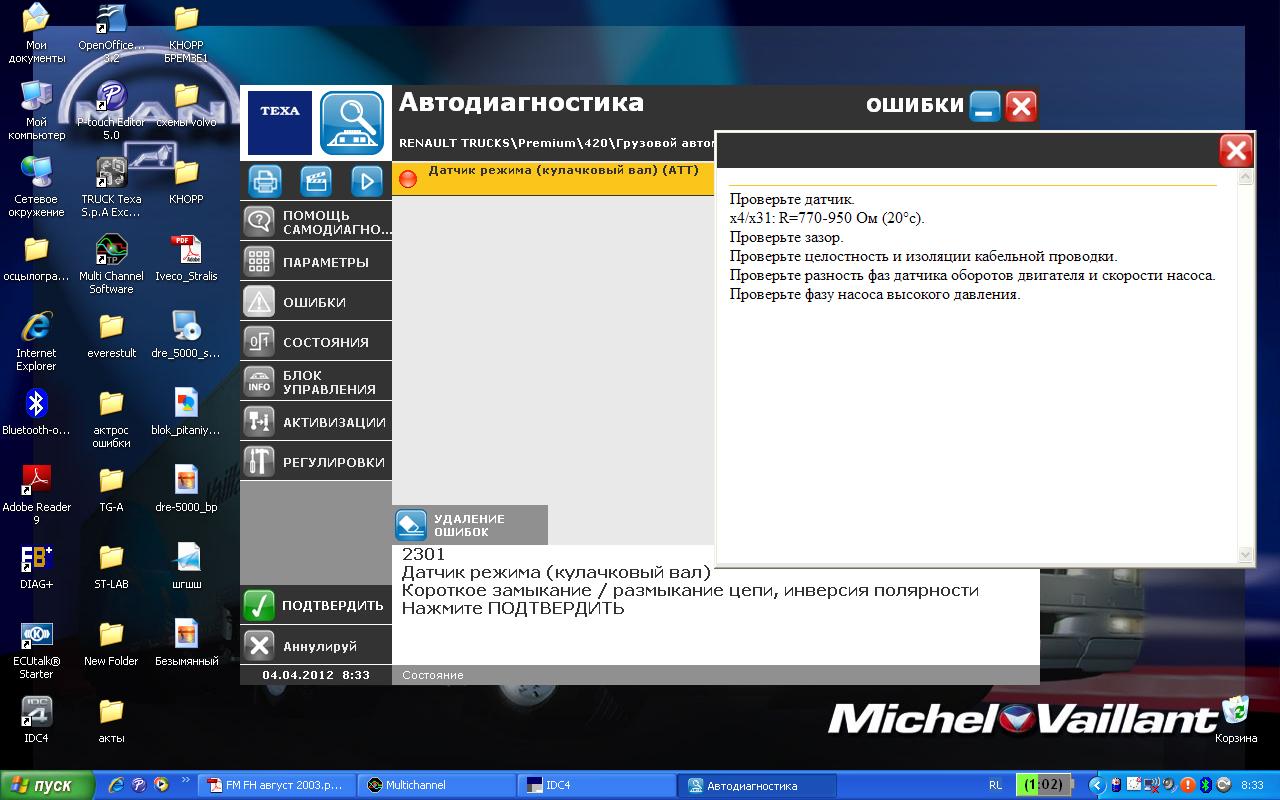Launch Internet Explorer desktop shortcut
Viewport: 1280px width, 800px height.
(36, 342)
